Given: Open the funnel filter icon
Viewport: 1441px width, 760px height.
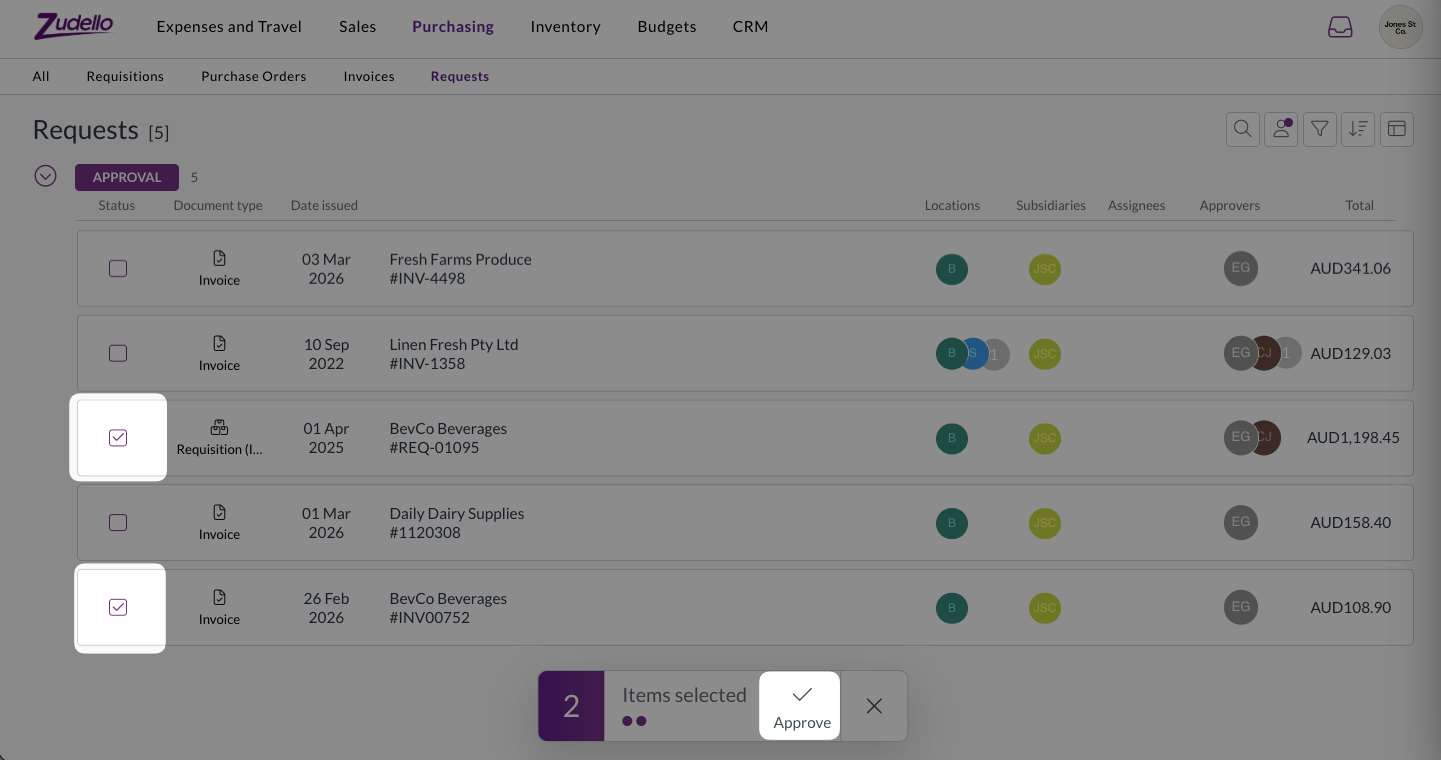Looking at the screenshot, I should click(x=1320, y=129).
